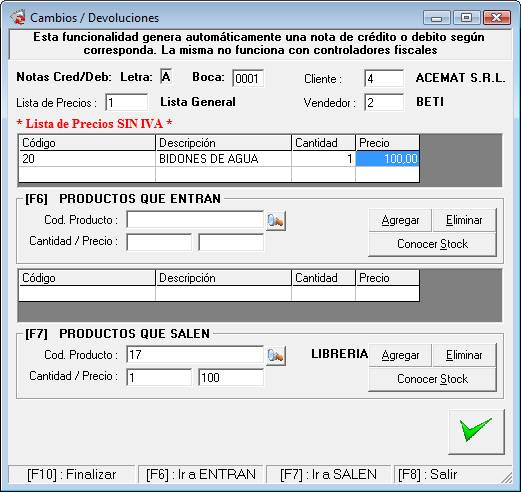Open product search in Productos que Entran

click(x=276, y=221)
